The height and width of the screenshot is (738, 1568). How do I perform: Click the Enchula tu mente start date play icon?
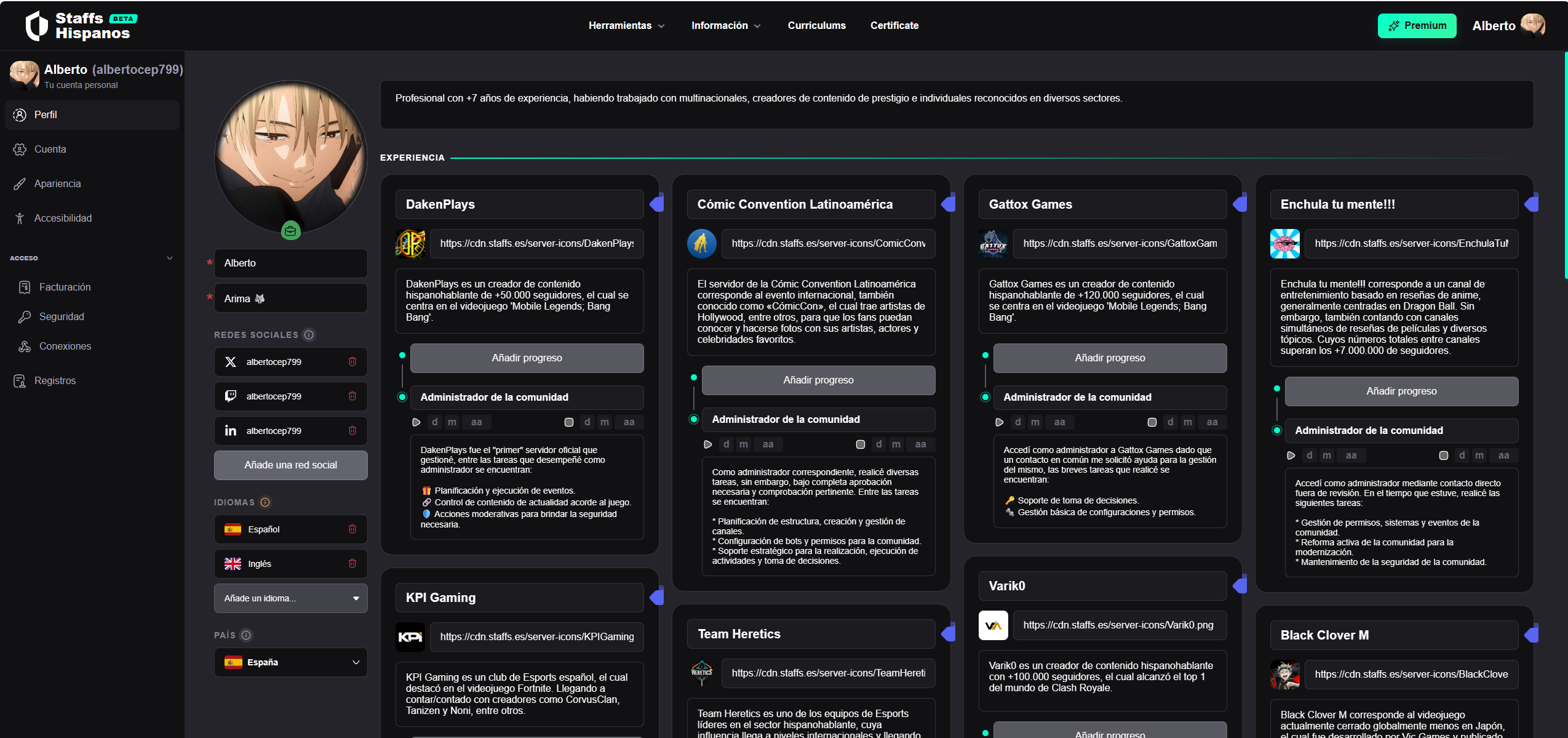click(x=1291, y=455)
